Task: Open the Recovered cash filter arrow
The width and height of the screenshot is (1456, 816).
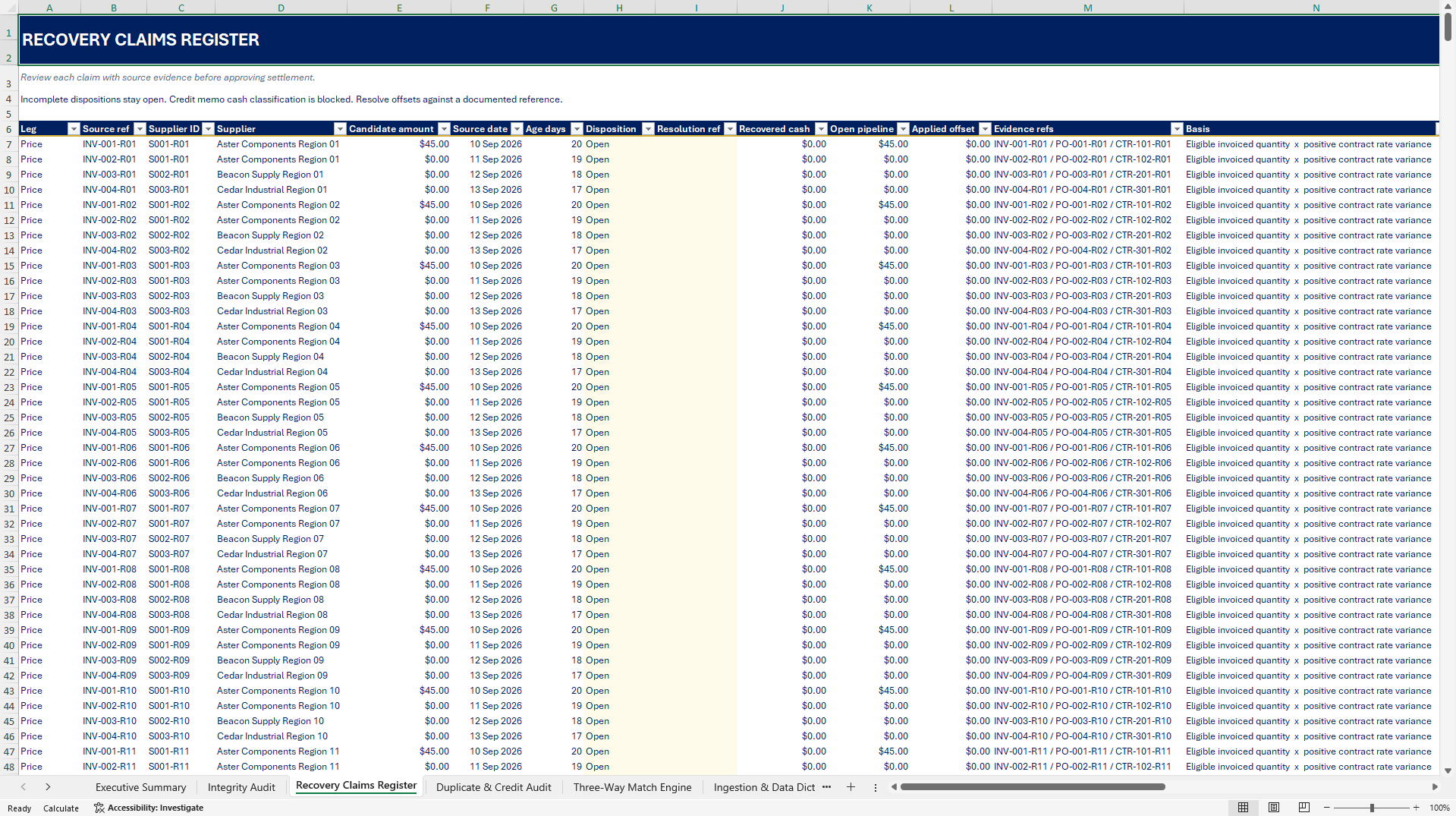Action: pos(821,129)
